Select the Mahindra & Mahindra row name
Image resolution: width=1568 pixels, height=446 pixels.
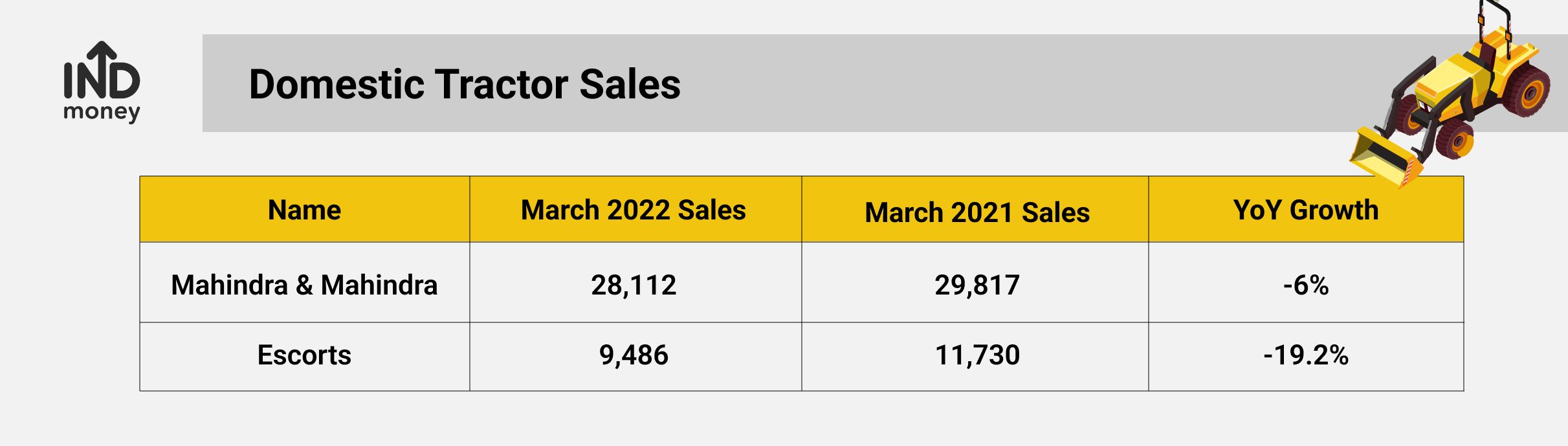[304, 285]
